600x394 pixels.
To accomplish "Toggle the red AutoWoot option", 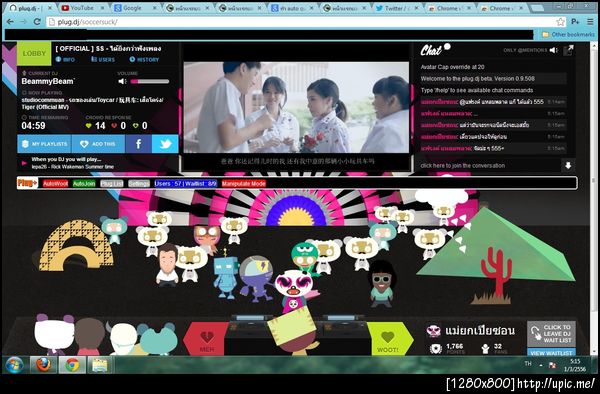I will (x=55, y=184).
